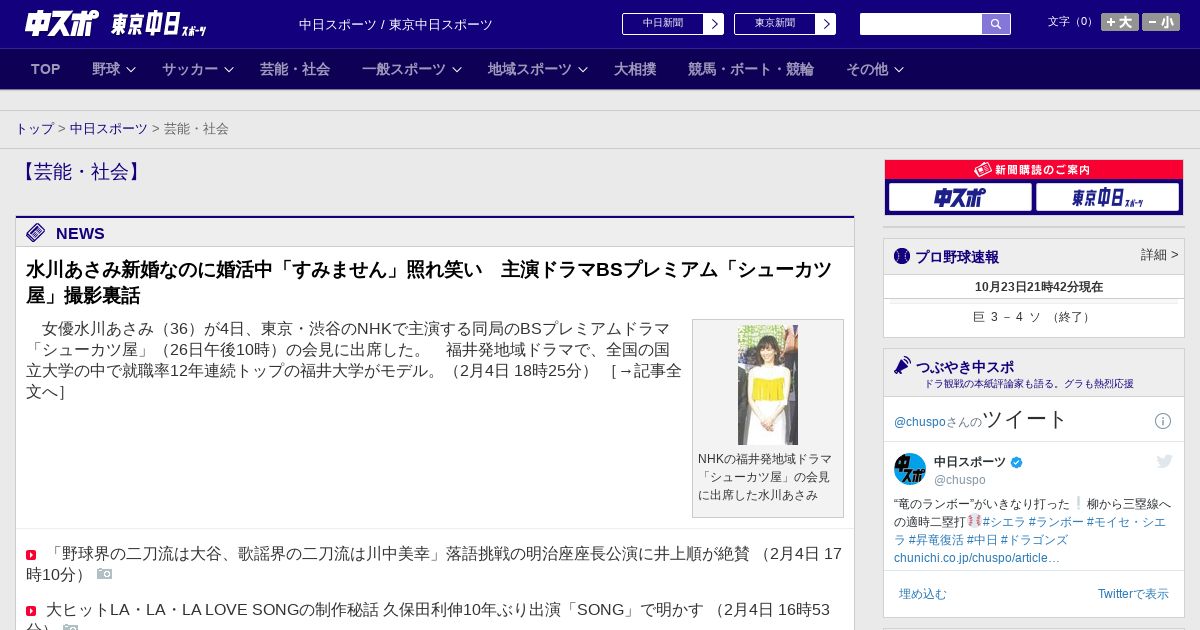
Task: Open the 芸能・社会 menu item
Action: (295, 69)
